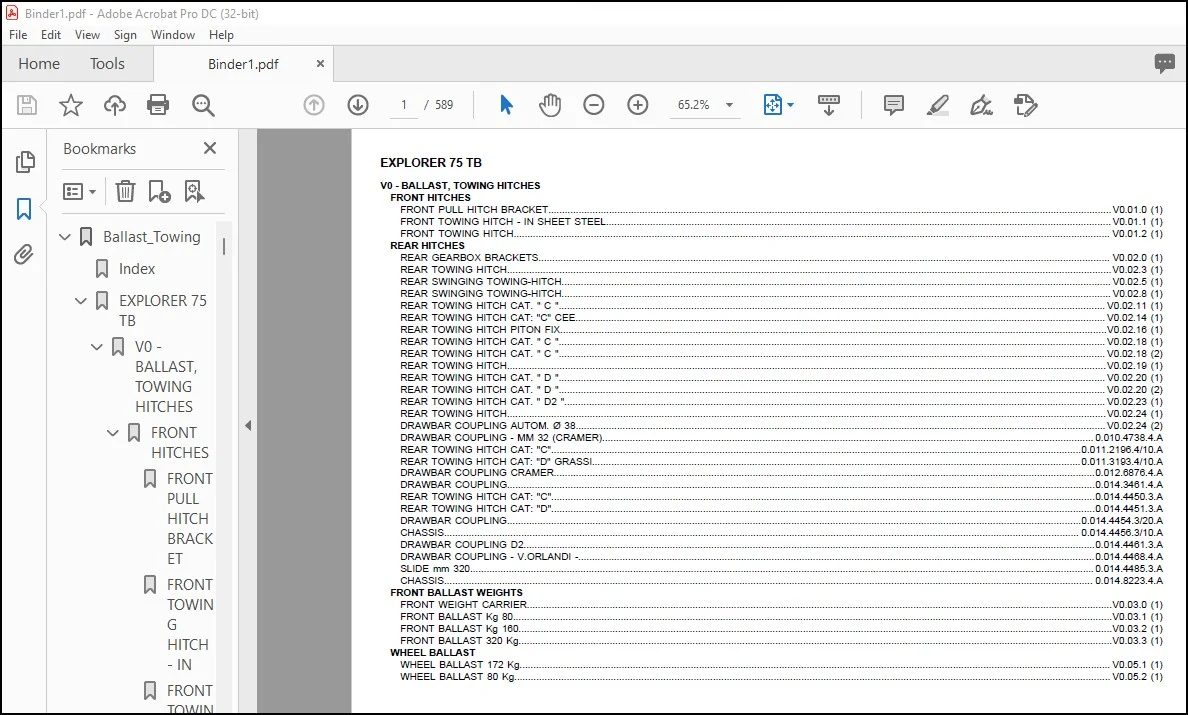Click the fit page view icon
1188x715 pixels.
[x=772, y=105]
